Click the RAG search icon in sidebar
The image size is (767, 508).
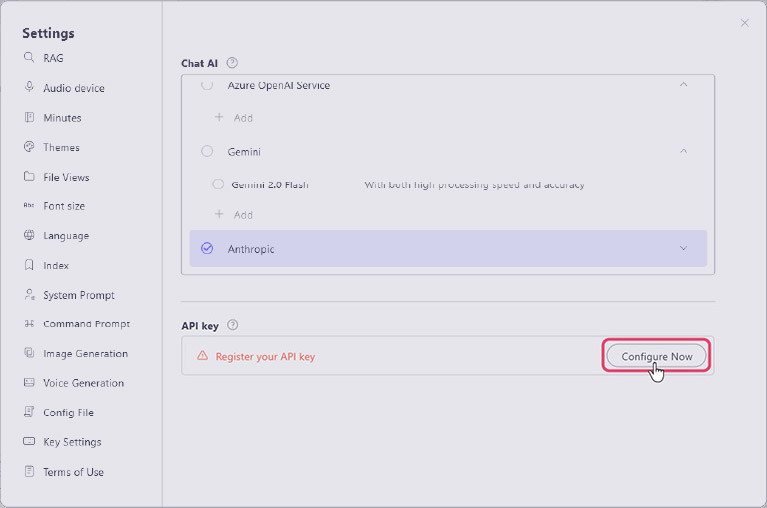[x=29, y=58]
